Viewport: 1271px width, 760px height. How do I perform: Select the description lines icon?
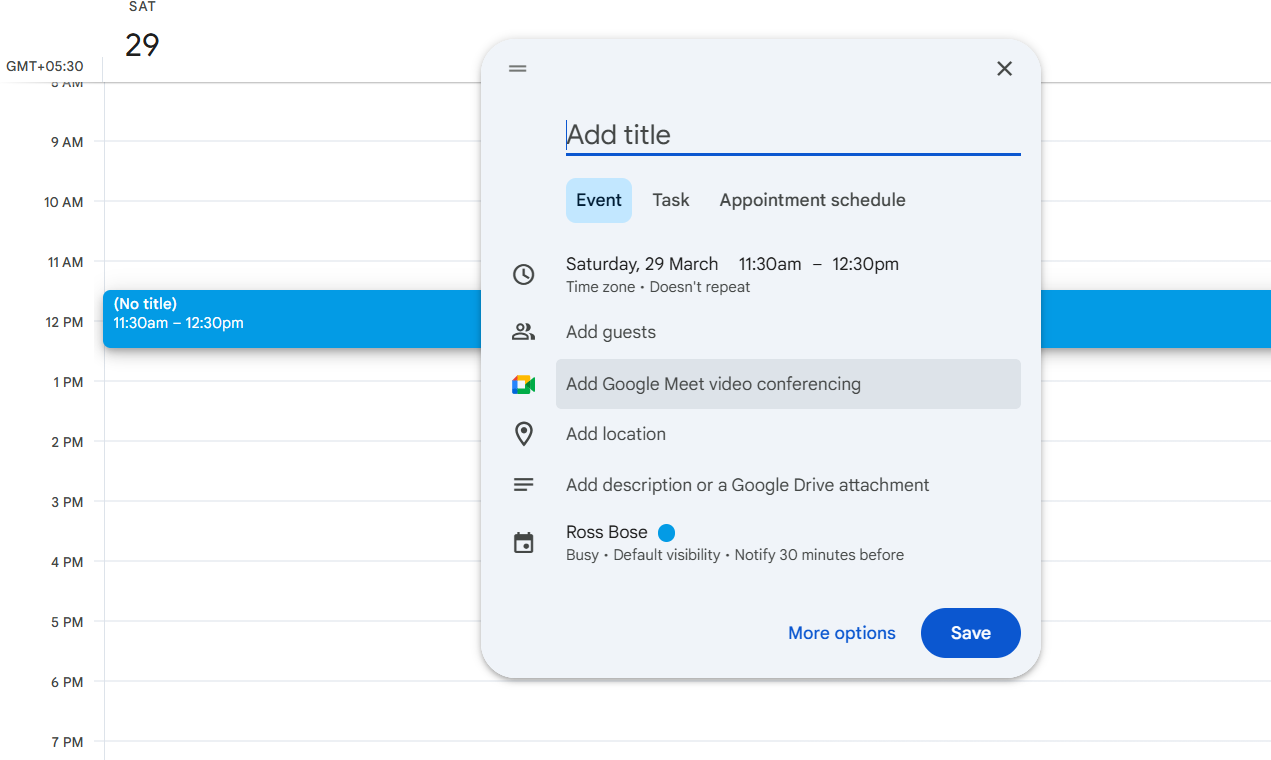coord(524,484)
